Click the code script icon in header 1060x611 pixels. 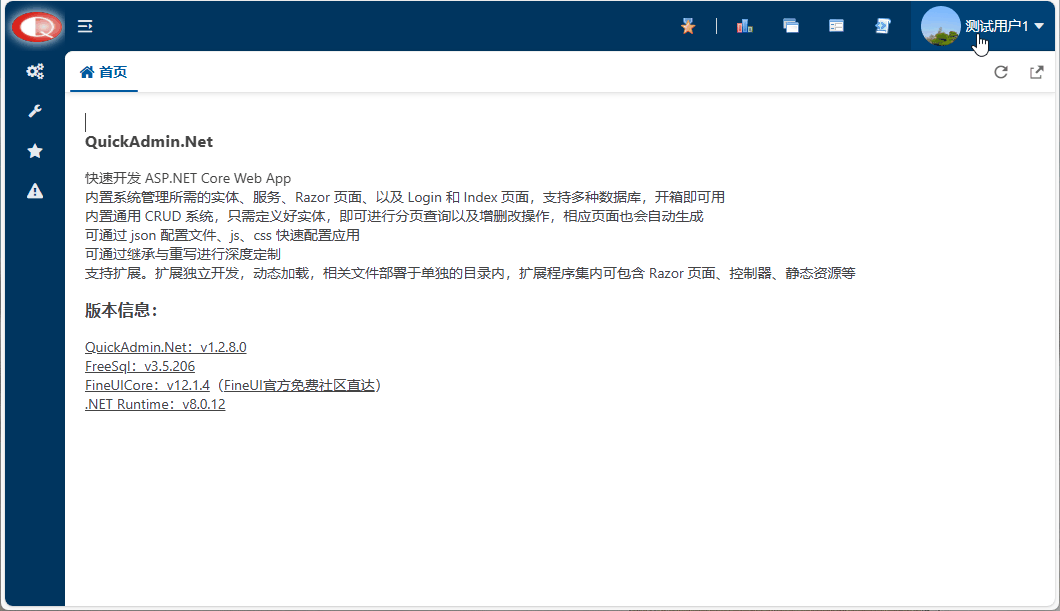882,26
